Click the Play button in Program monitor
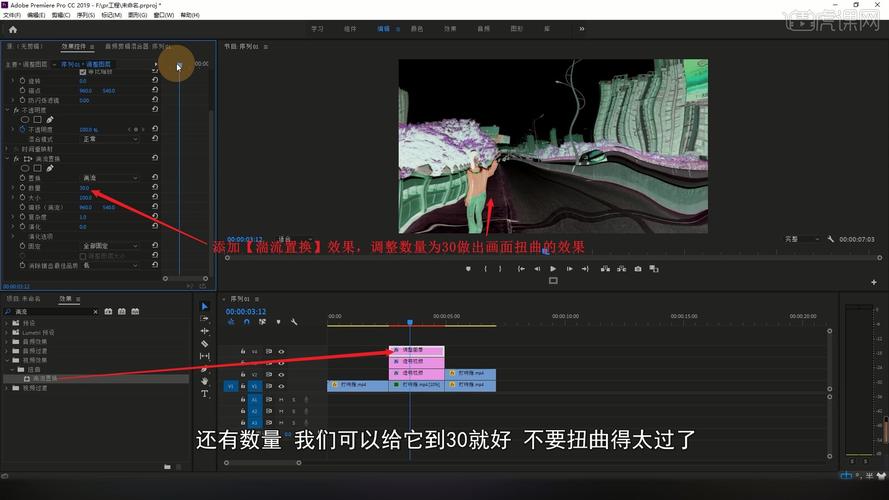This screenshot has height=500, width=889. [553, 269]
